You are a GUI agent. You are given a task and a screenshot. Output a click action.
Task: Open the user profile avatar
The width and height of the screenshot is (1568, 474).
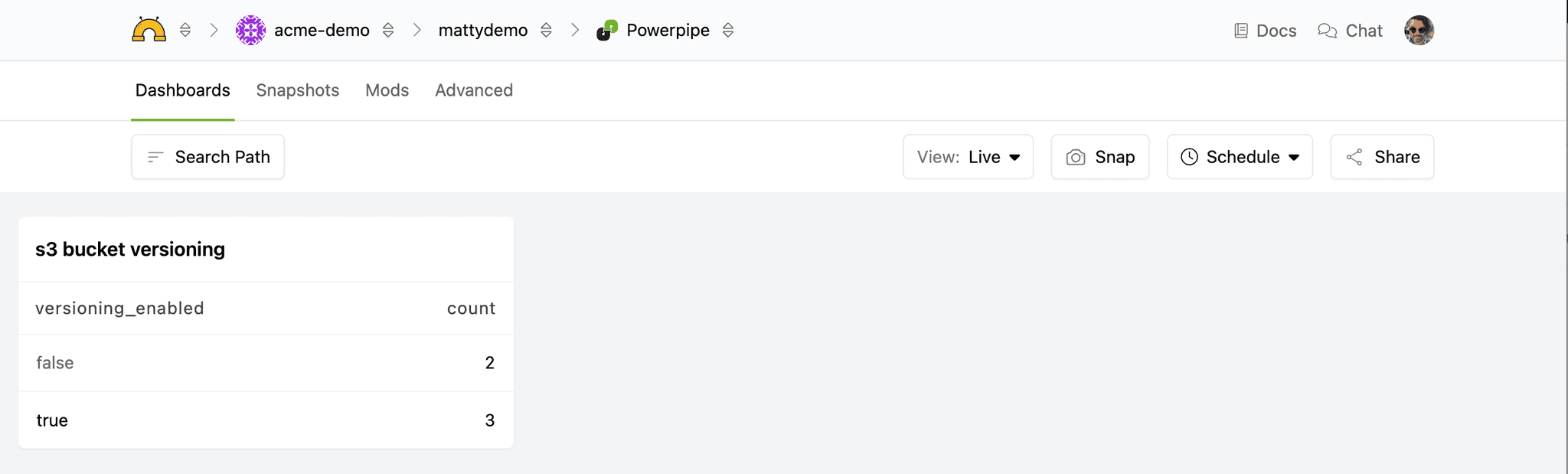click(1419, 31)
